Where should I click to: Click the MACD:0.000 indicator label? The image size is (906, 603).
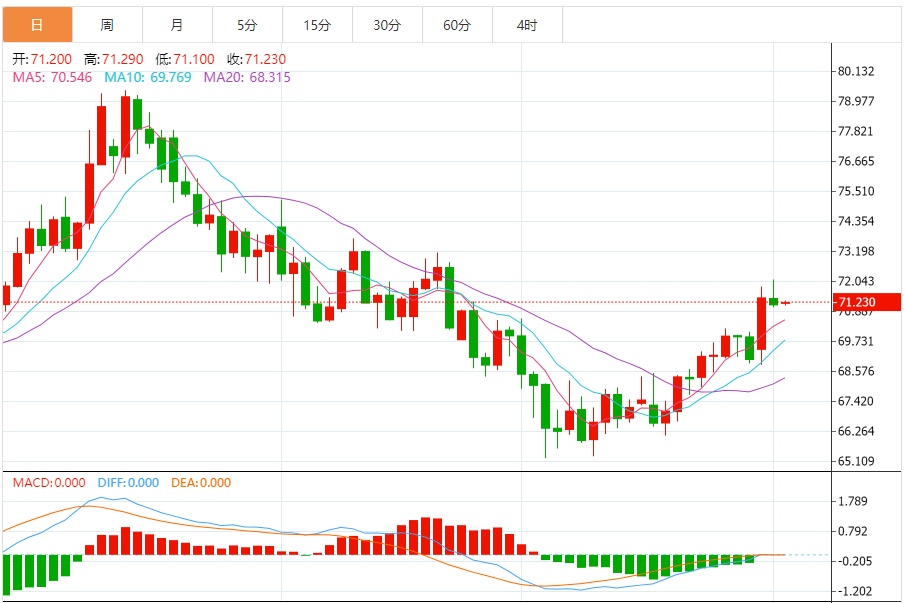49,483
